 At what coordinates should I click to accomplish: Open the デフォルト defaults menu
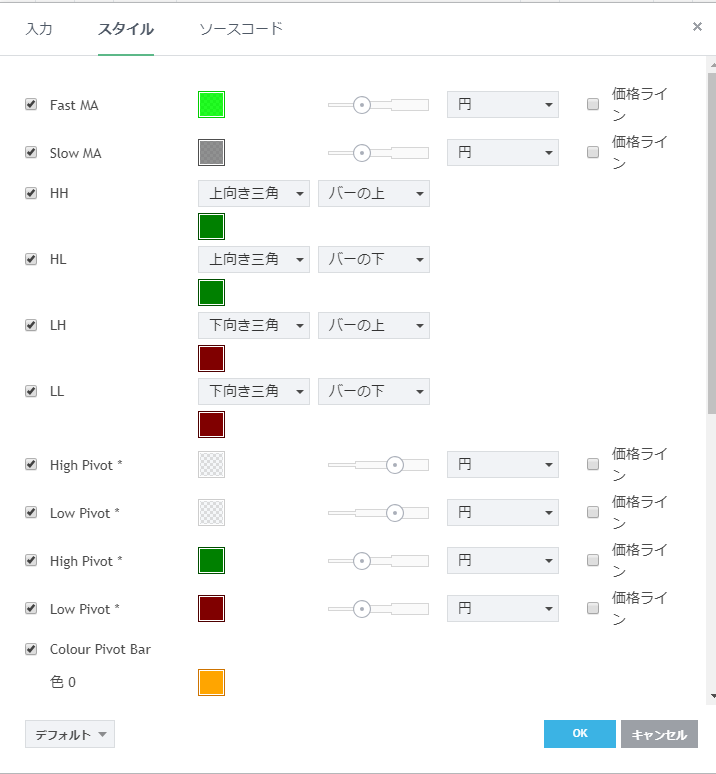(x=70, y=735)
